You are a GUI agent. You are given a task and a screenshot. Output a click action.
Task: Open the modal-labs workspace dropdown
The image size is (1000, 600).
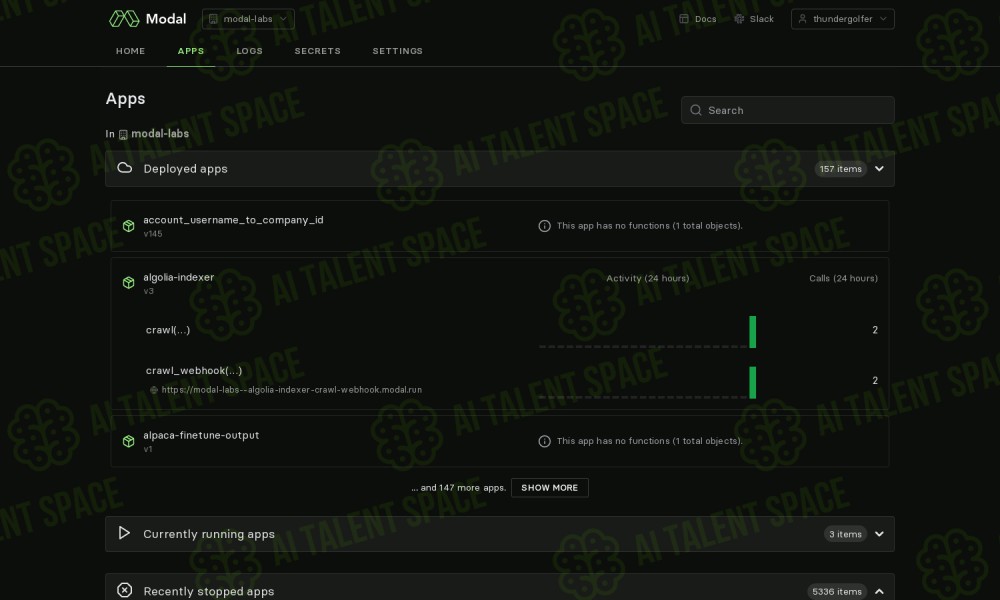tap(248, 19)
